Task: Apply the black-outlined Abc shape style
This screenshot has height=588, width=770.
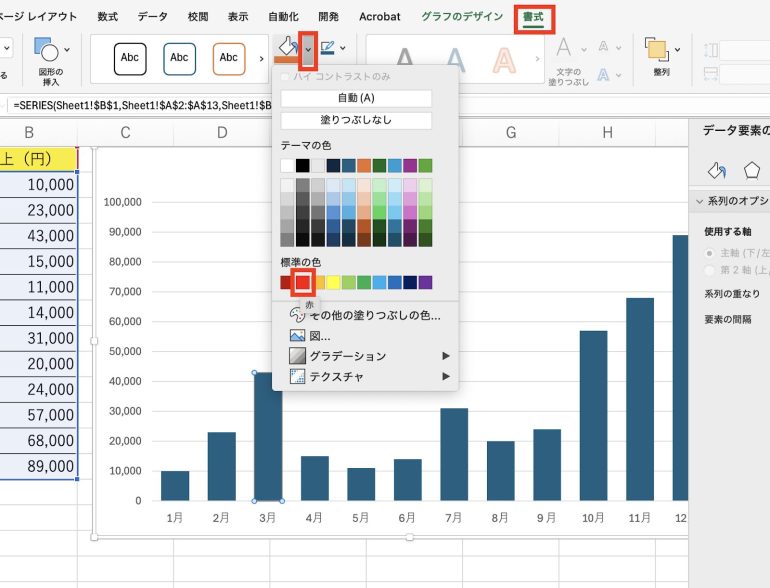Action: [130, 58]
